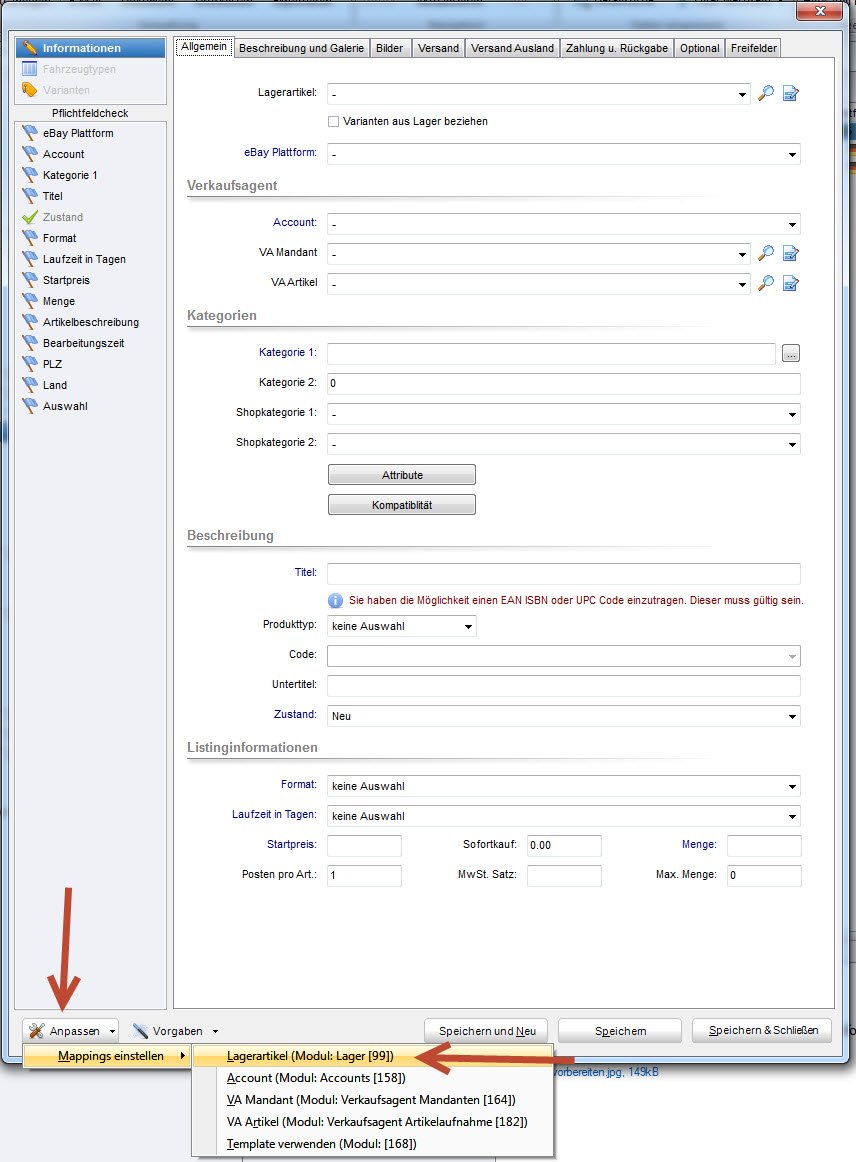Click the flag icon beside Titel in Pflichtfeldcheck

30,196
